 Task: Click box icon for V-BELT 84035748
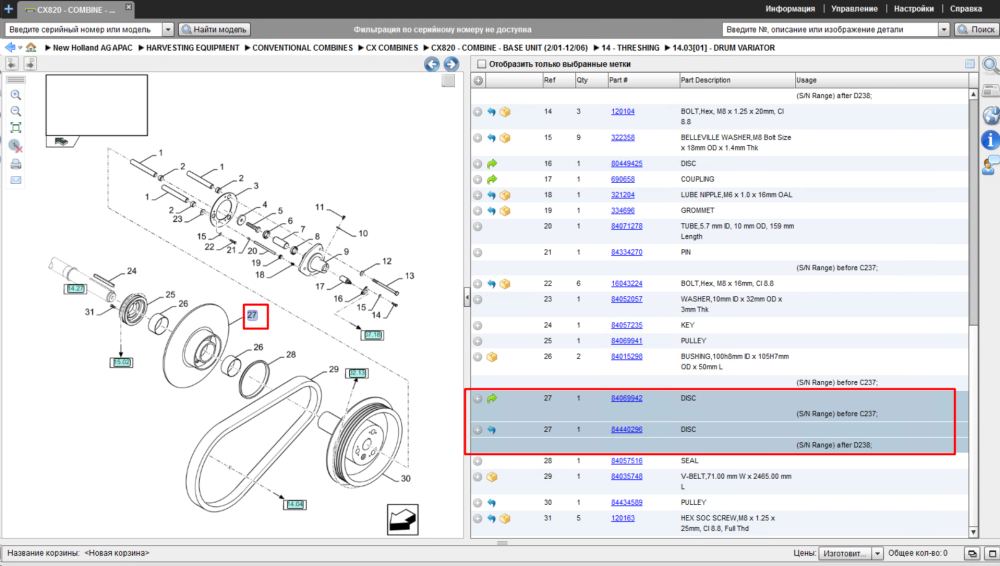tap(492, 477)
